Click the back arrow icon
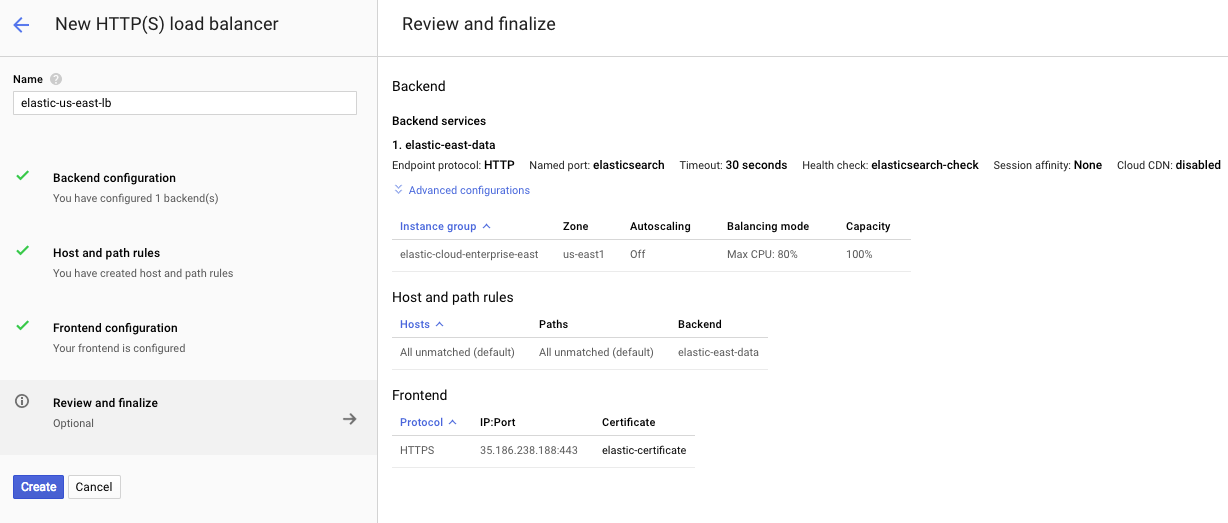1228x523 pixels. [21, 25]
